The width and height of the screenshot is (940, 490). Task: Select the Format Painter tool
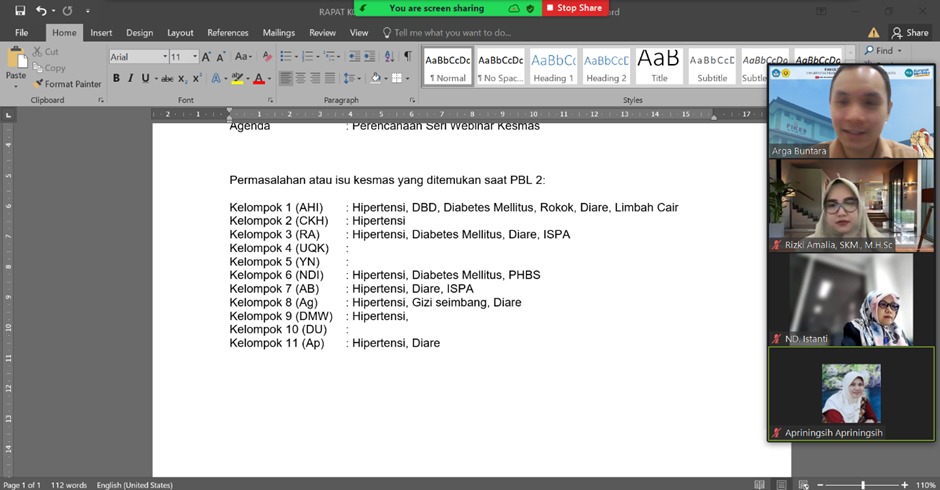click(x=68, y=84)
